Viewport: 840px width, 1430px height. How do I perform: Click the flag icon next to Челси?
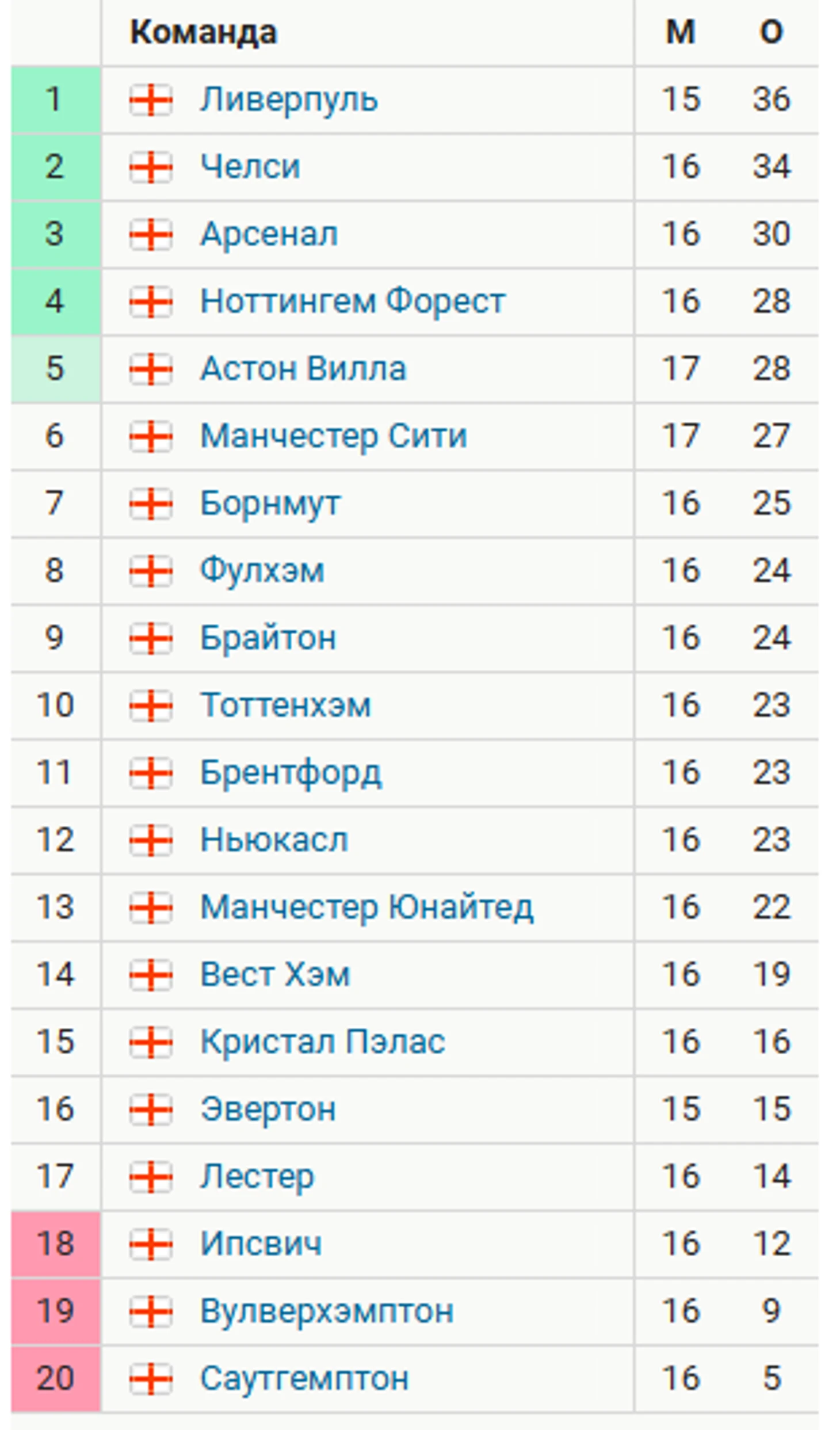pos(151,167)
